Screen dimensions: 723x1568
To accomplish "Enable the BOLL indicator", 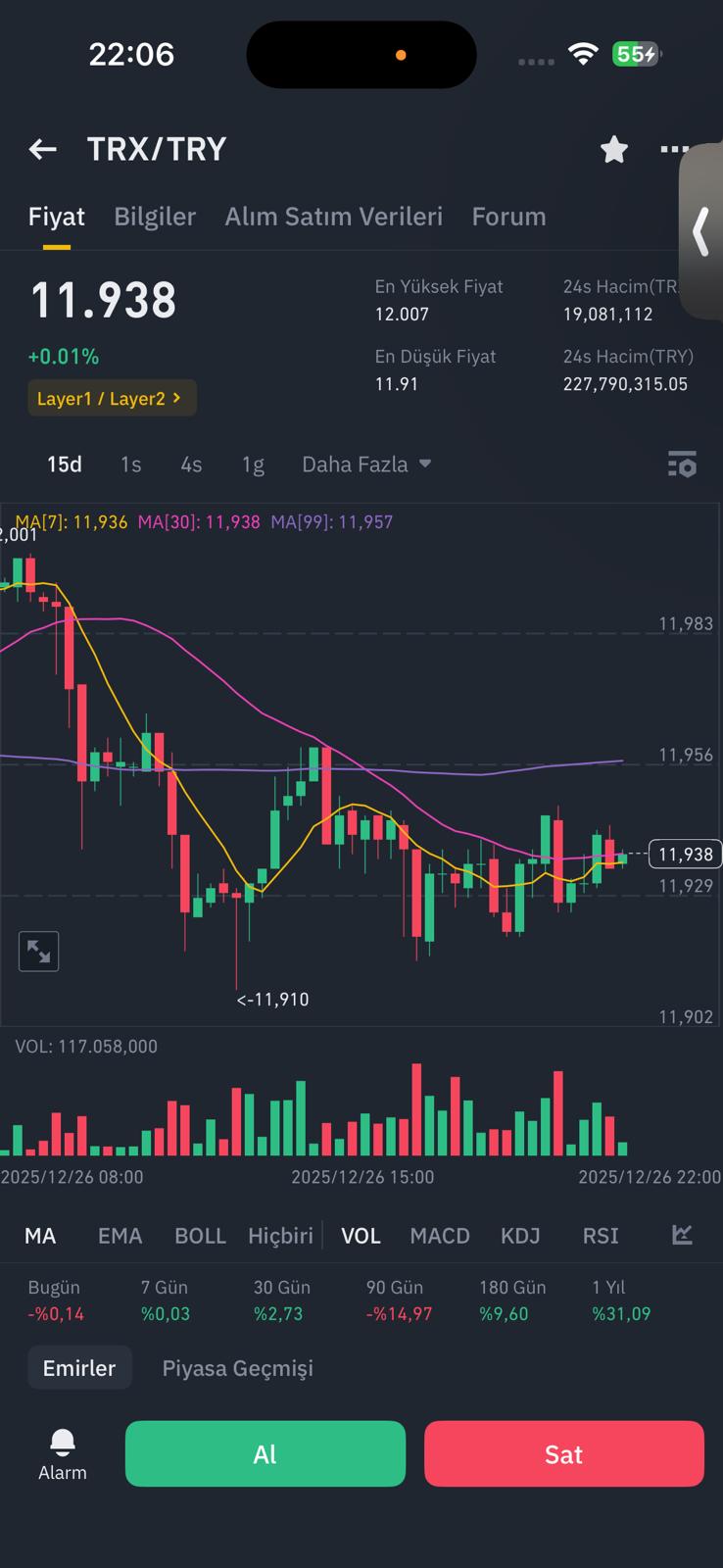I will [200, 1236].
